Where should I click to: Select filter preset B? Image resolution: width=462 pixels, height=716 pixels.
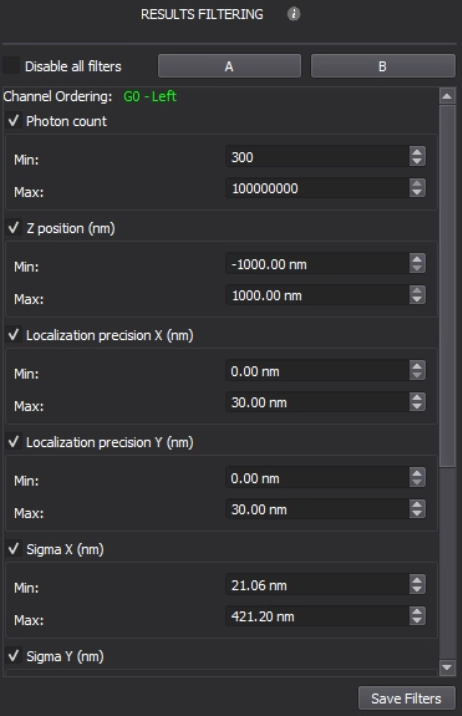(383, 66)
